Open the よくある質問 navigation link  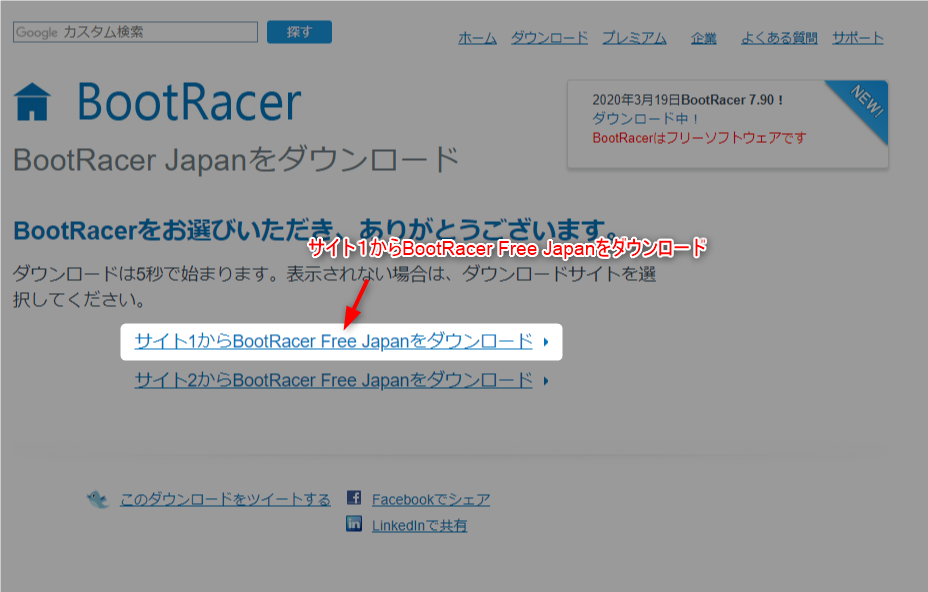[779, 38]
